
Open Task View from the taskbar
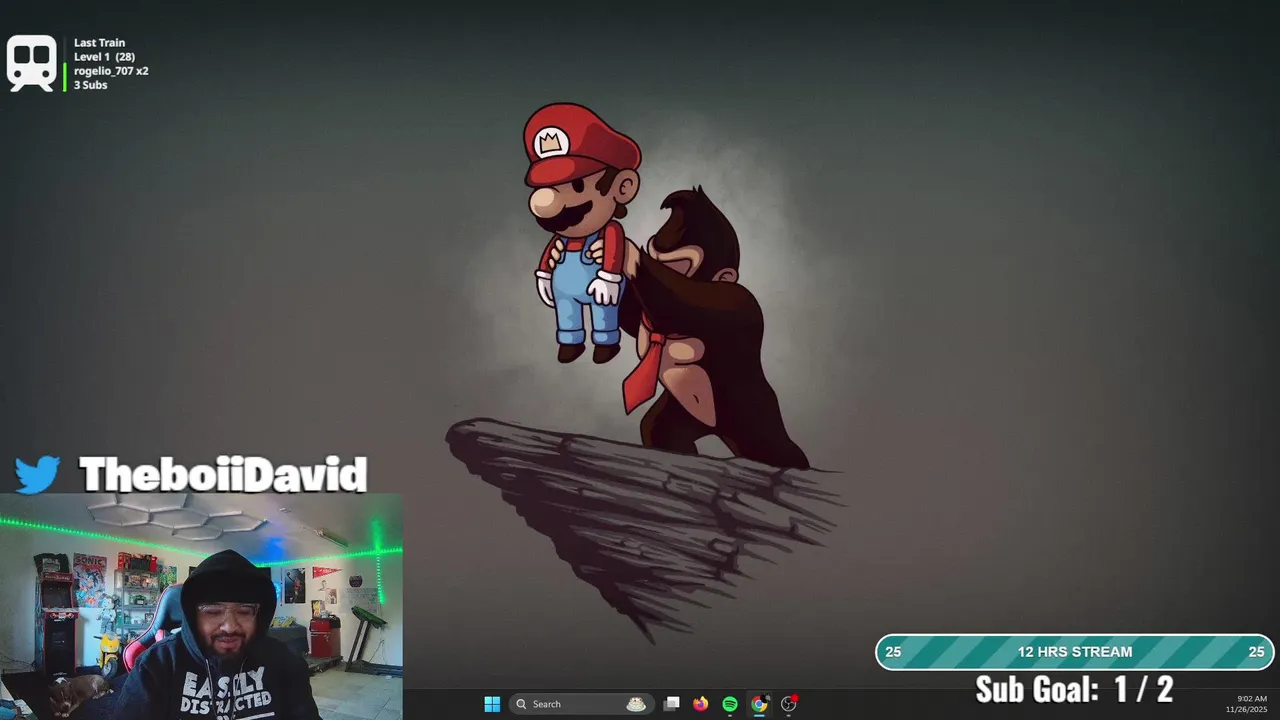coord(672,704)
